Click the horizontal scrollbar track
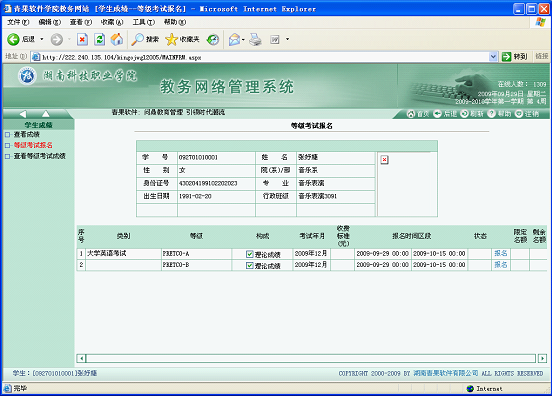The width and height of the screenshot is (552, 396). (x=311, y=358)
